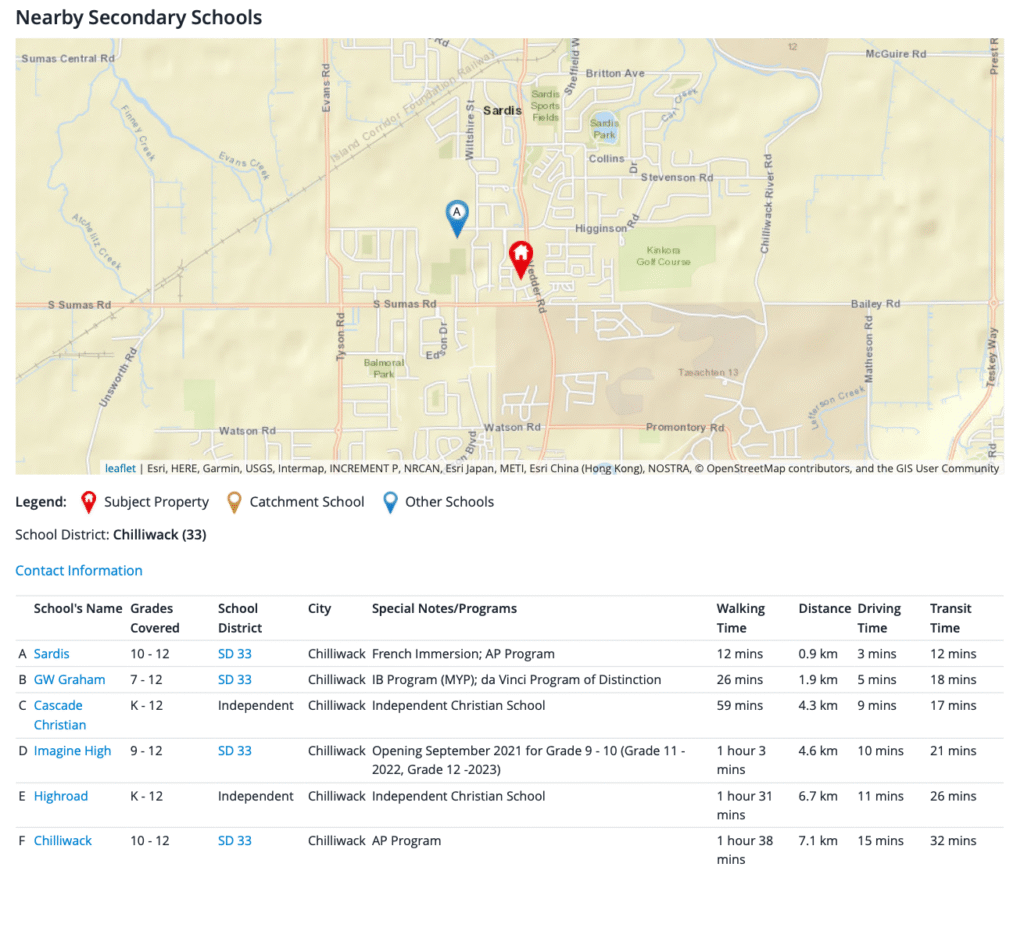Click the red subject property house marker
Screen dimensions: 1024x946
[521, 258]
